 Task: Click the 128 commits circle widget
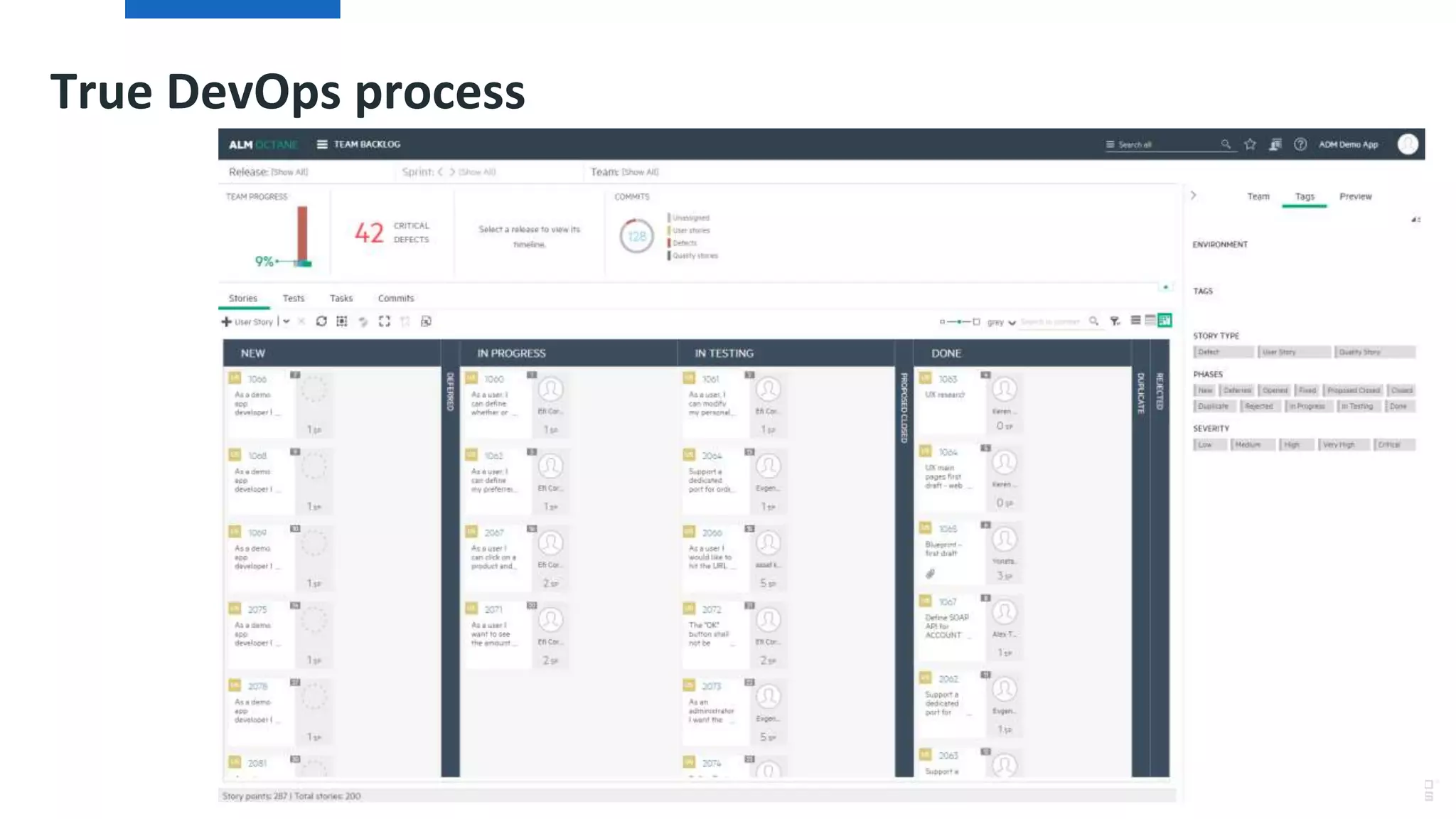coord(636,236)
